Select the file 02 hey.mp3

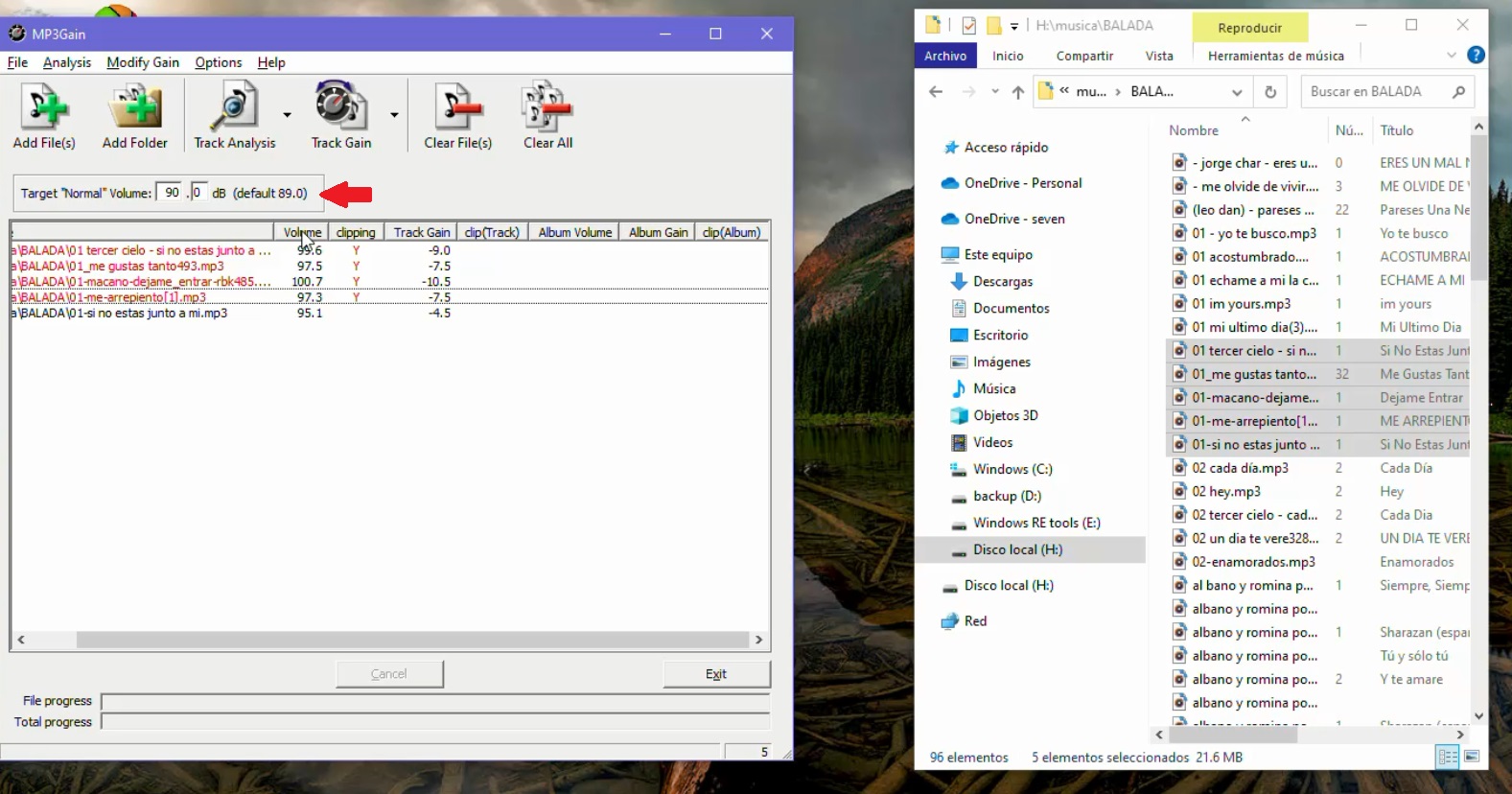click(x=1226, y=491)
